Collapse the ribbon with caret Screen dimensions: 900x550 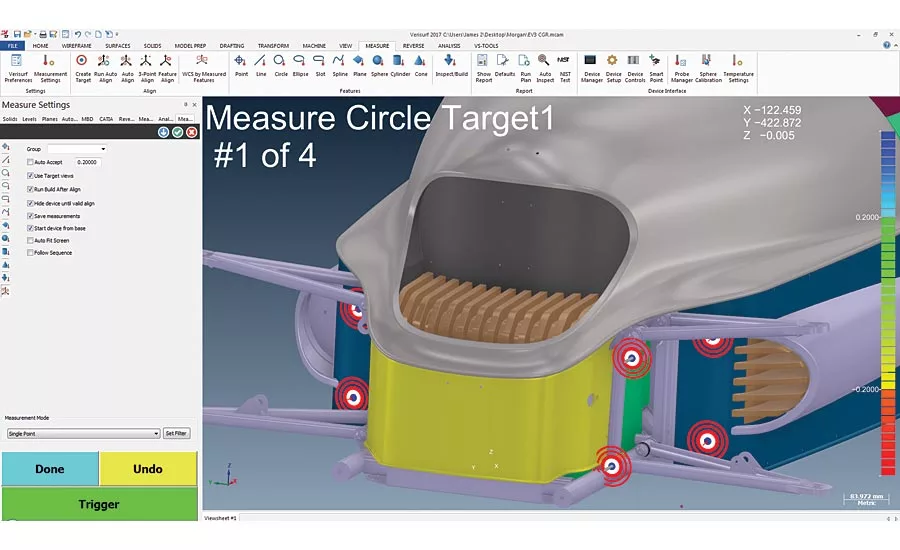tap(895, 45)
